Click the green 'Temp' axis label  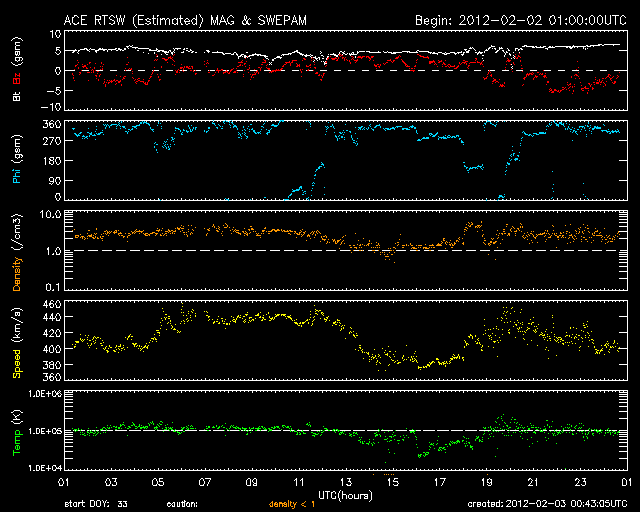(17, 444)
